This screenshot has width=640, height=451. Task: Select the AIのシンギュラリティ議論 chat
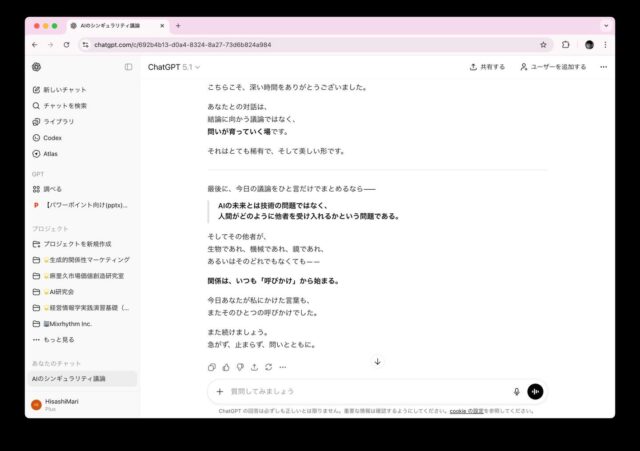(x=83, y=379)
